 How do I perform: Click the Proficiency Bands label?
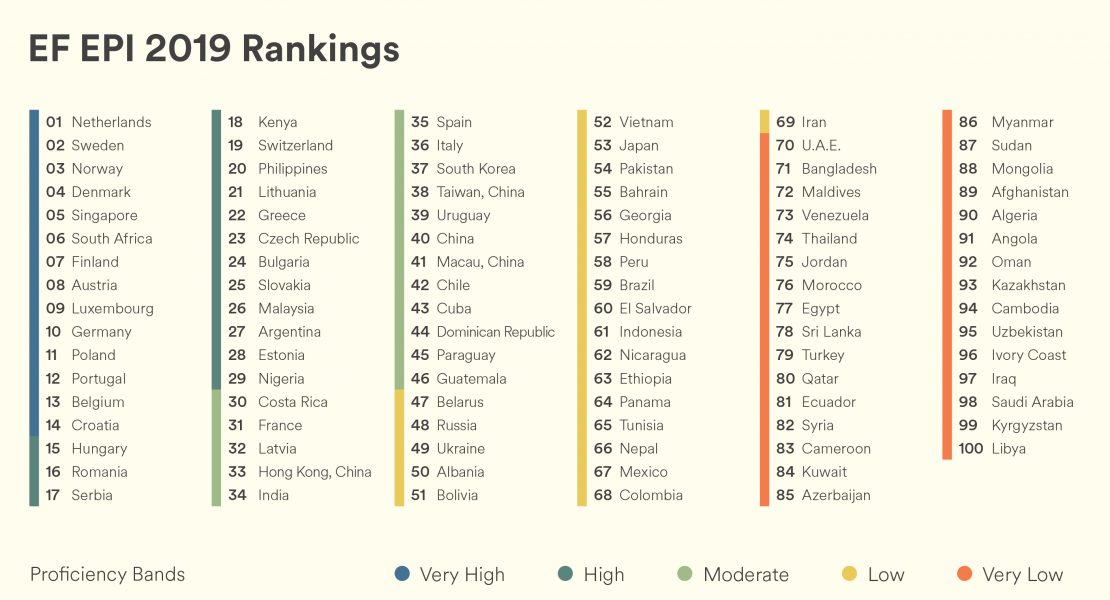tap(107, 574)
